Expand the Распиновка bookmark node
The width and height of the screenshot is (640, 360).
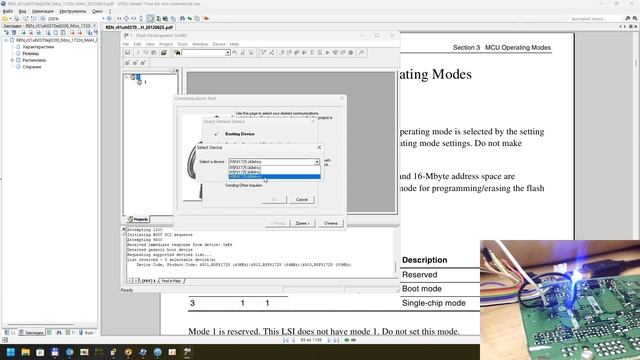click(12, 60)
